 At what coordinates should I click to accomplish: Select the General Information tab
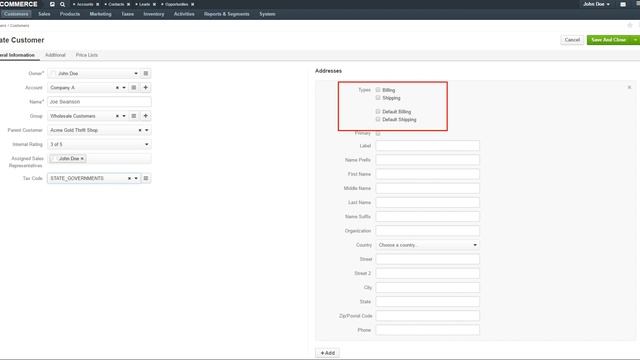coord(18,55)
